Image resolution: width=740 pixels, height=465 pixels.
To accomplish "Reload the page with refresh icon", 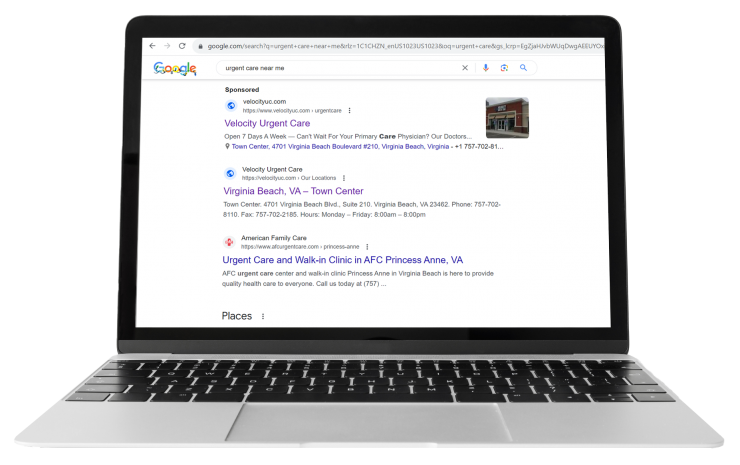I will 182,46.
